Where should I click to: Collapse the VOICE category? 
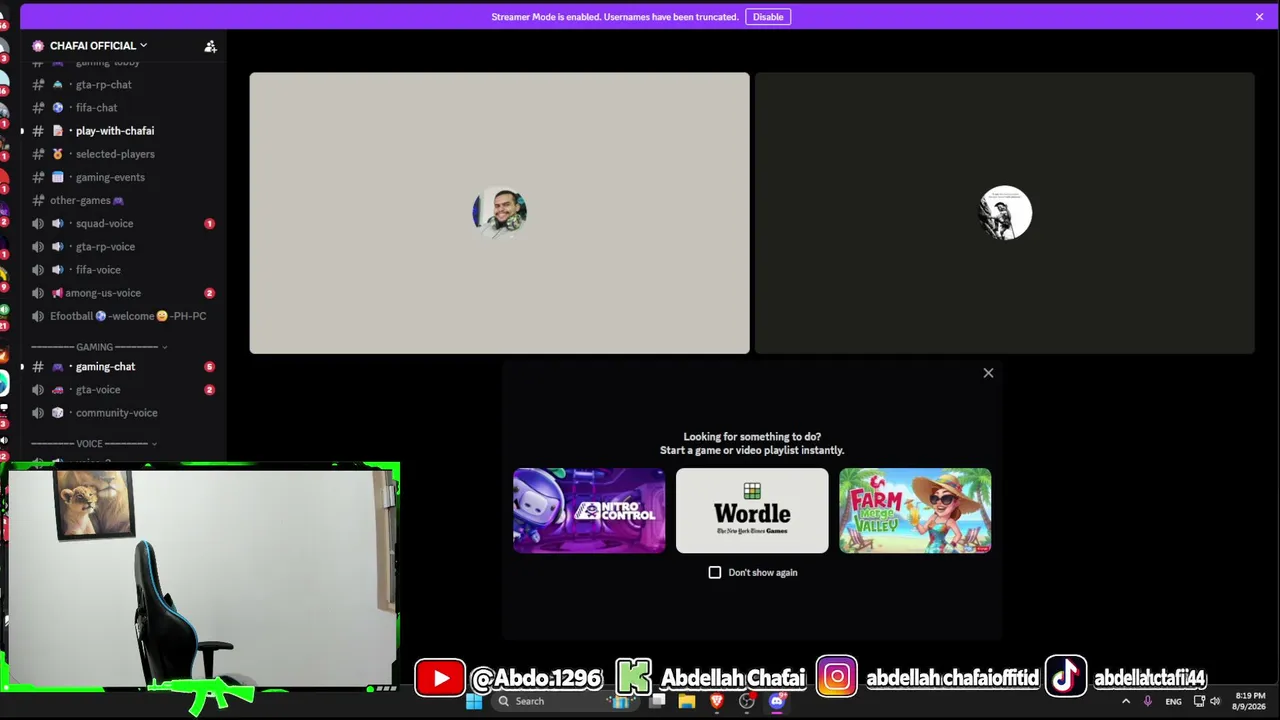click(94, 443)
